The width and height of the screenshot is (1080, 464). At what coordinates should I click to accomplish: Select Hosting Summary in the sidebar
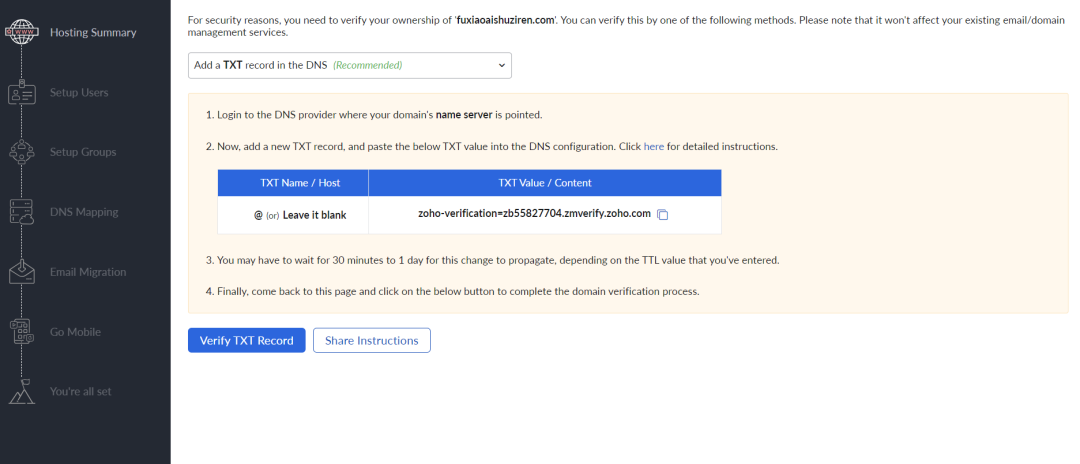[93, 32]
